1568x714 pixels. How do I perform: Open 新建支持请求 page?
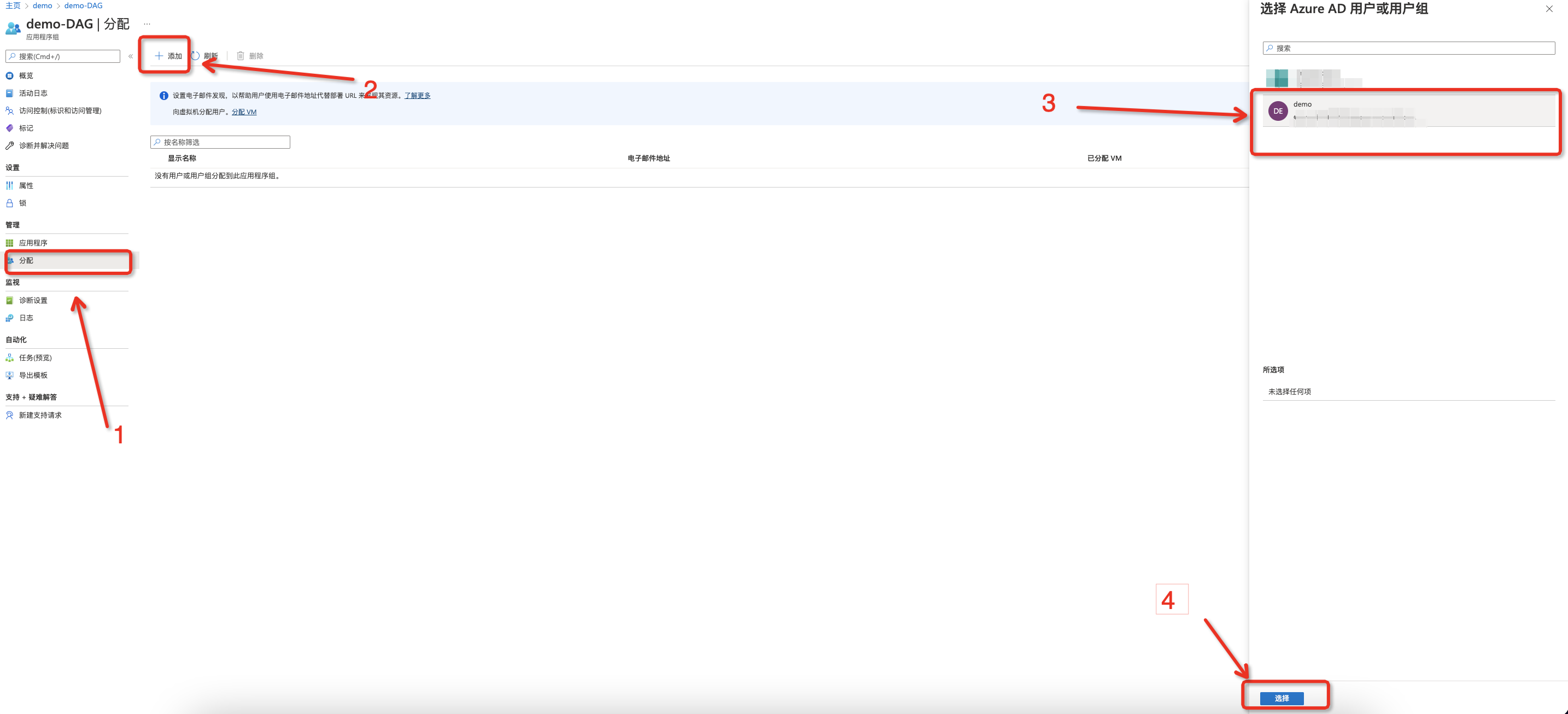tap(40, 415)
